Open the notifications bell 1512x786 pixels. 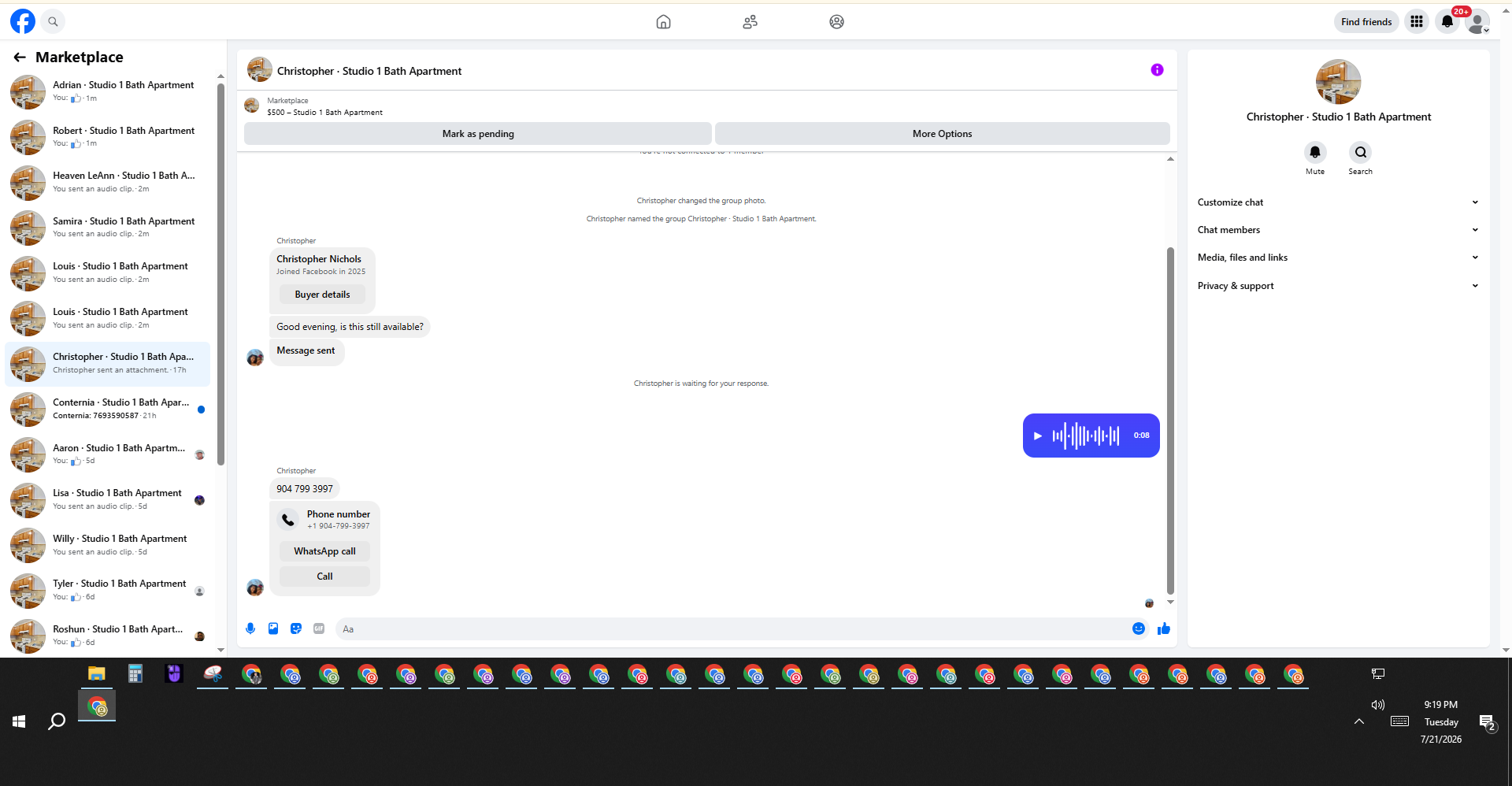[x=1447, y=21]
